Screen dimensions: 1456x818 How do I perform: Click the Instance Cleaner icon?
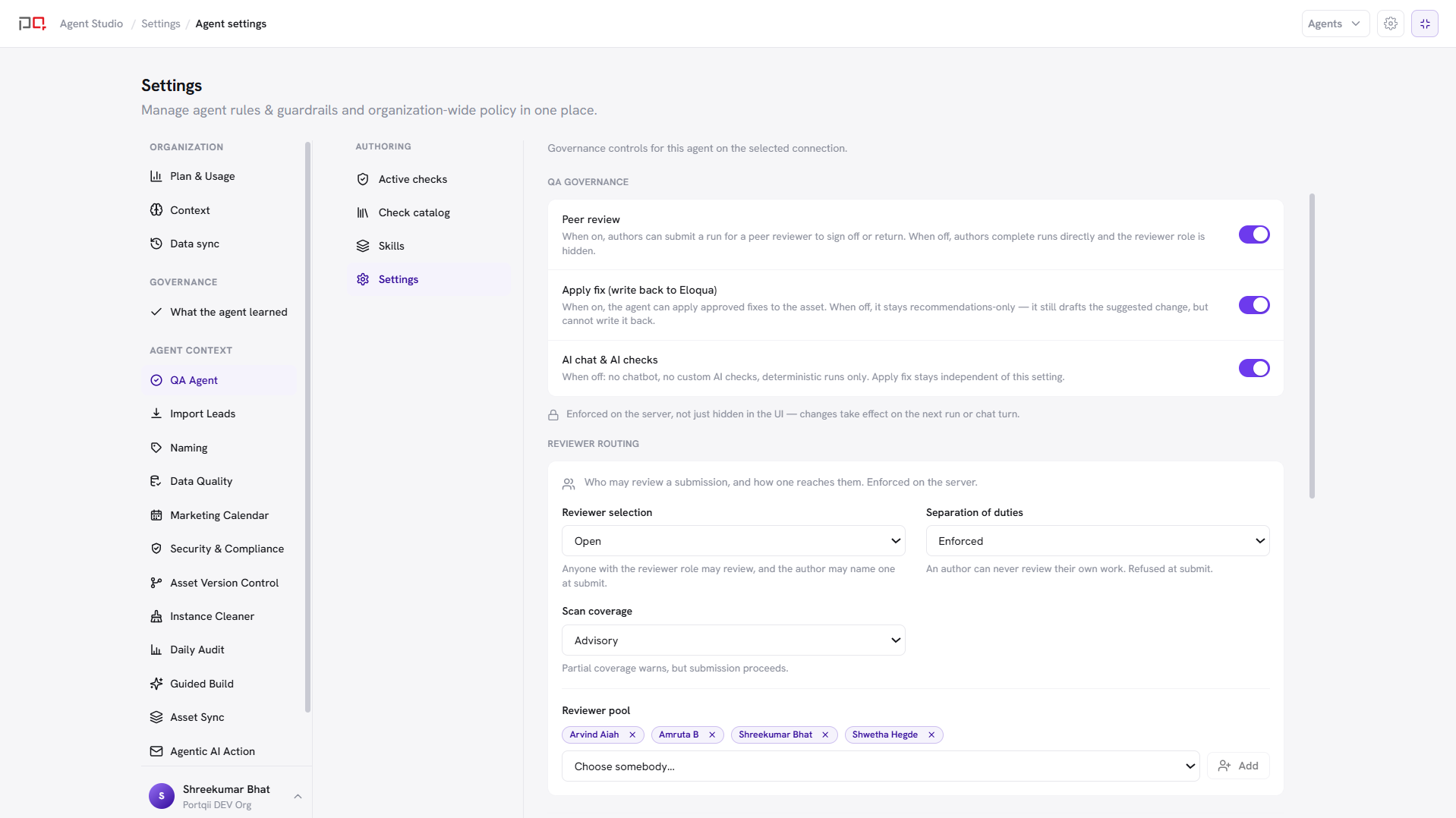coord(156,616)
